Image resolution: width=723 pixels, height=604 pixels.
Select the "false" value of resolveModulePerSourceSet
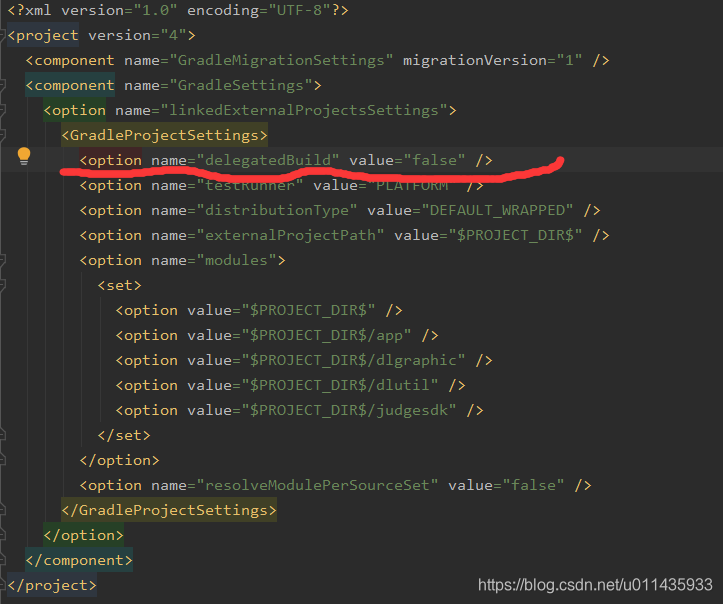[533, 485]
